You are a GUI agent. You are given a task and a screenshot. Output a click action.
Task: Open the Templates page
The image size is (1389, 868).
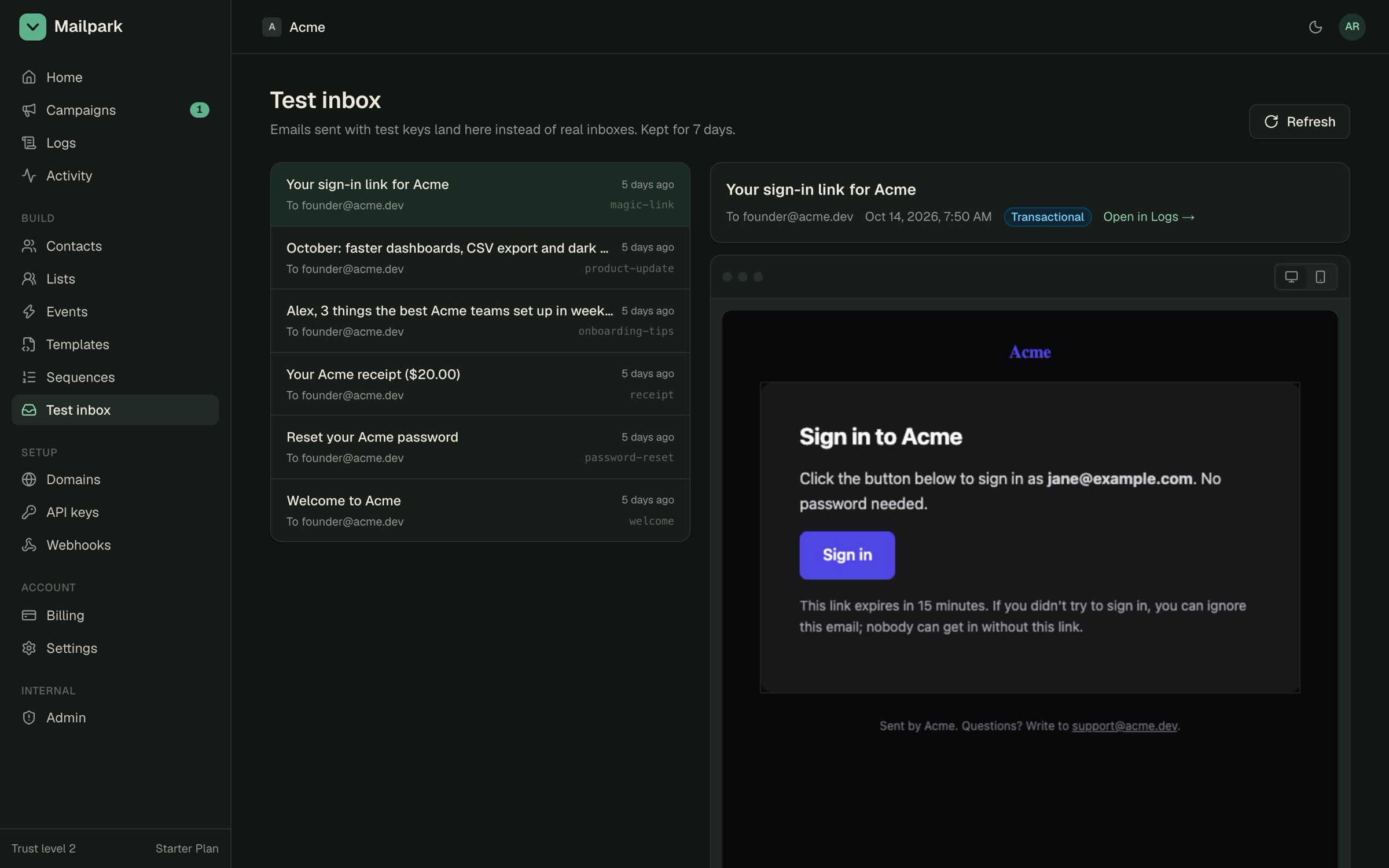pyautogui.click(x=115, y=344)
